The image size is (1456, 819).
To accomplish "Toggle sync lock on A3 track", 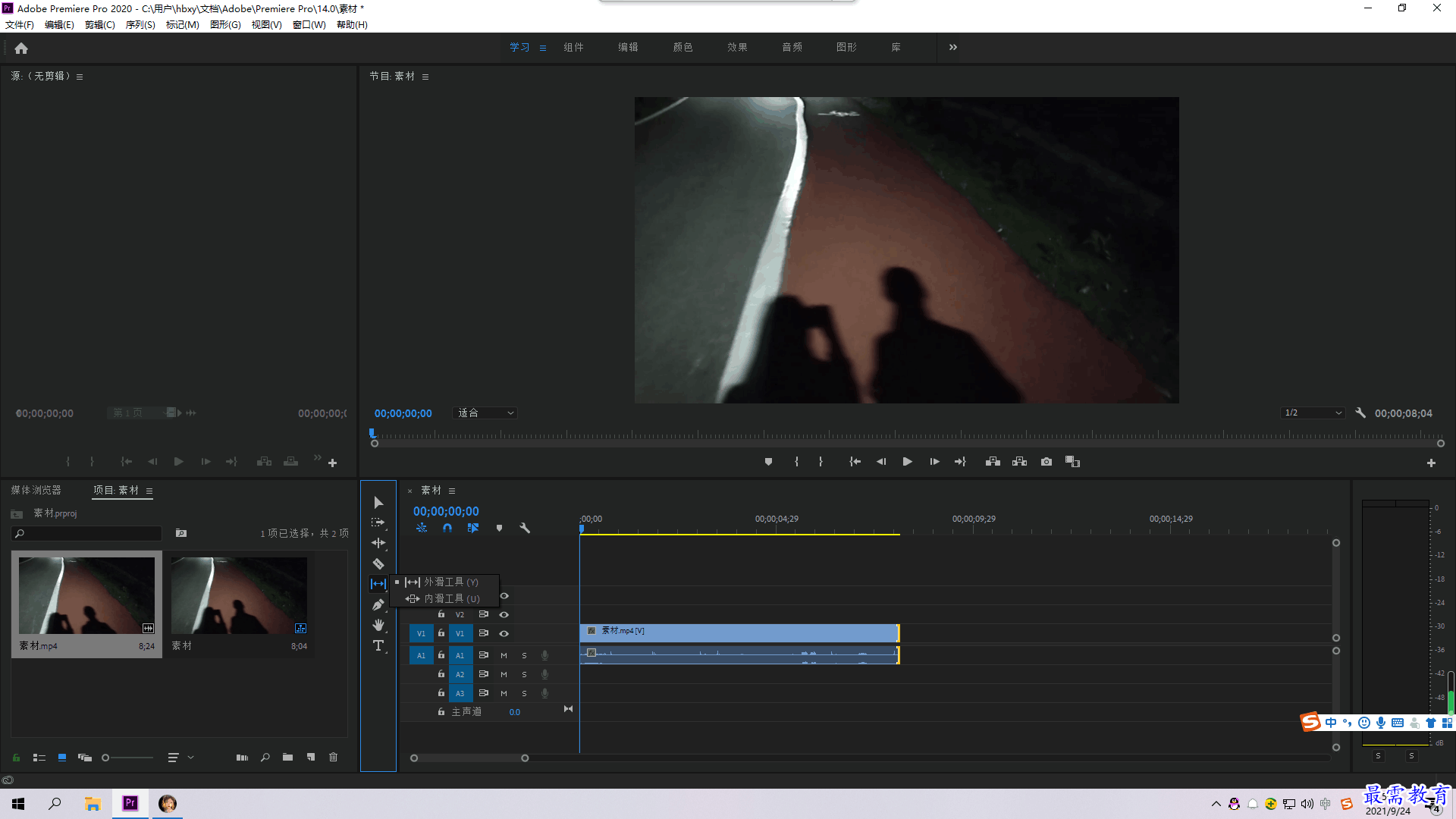I will coord(483,693).
